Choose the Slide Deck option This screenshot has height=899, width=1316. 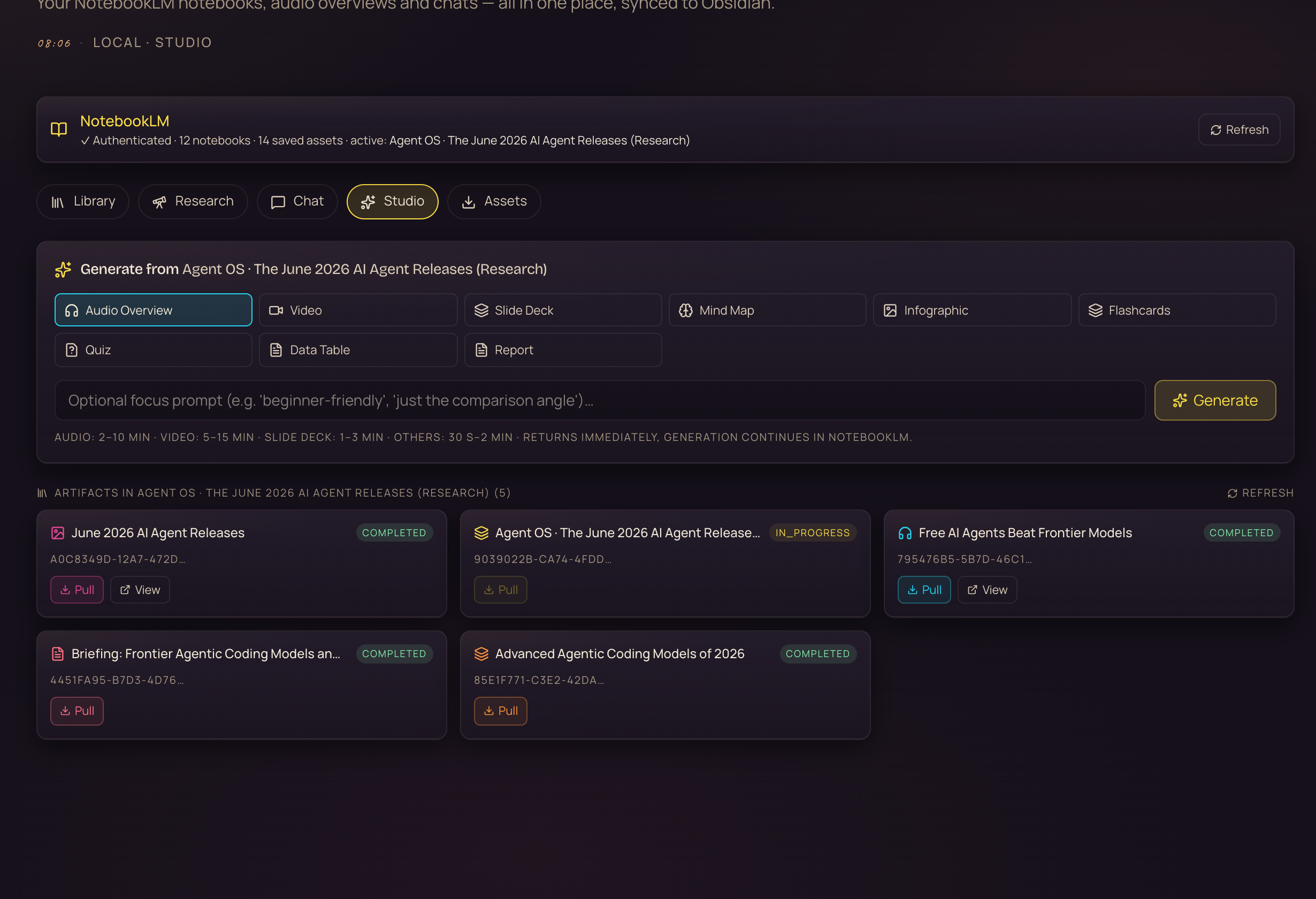point(563,310)
